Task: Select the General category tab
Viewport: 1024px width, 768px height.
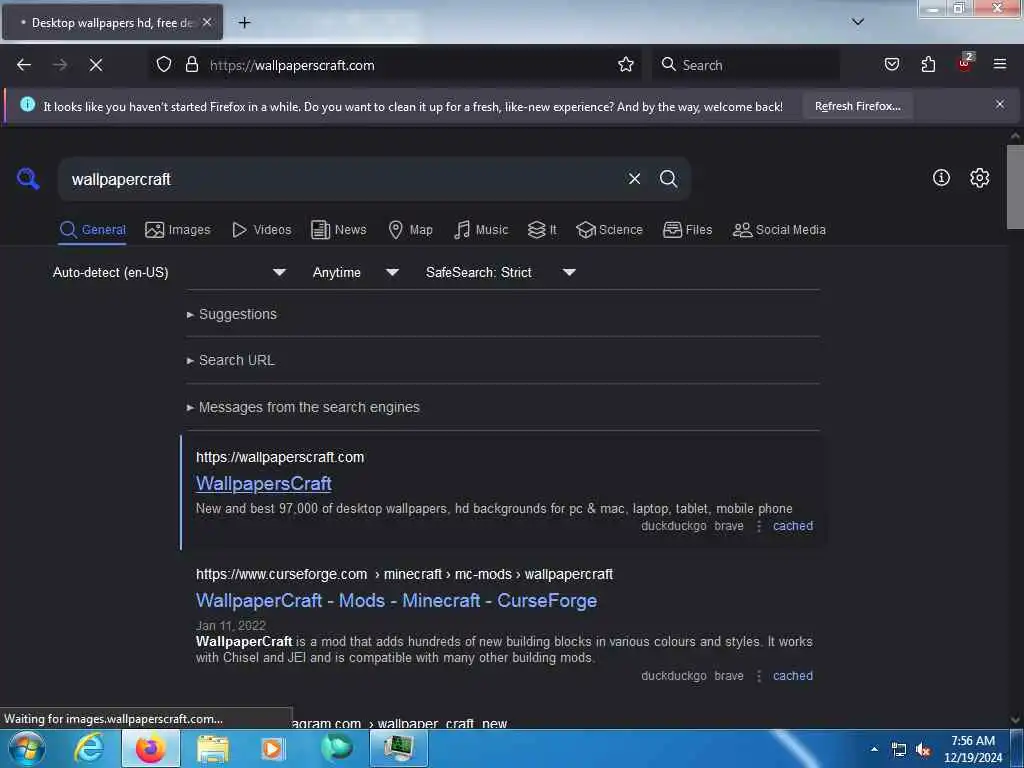Action: (92, 230)
